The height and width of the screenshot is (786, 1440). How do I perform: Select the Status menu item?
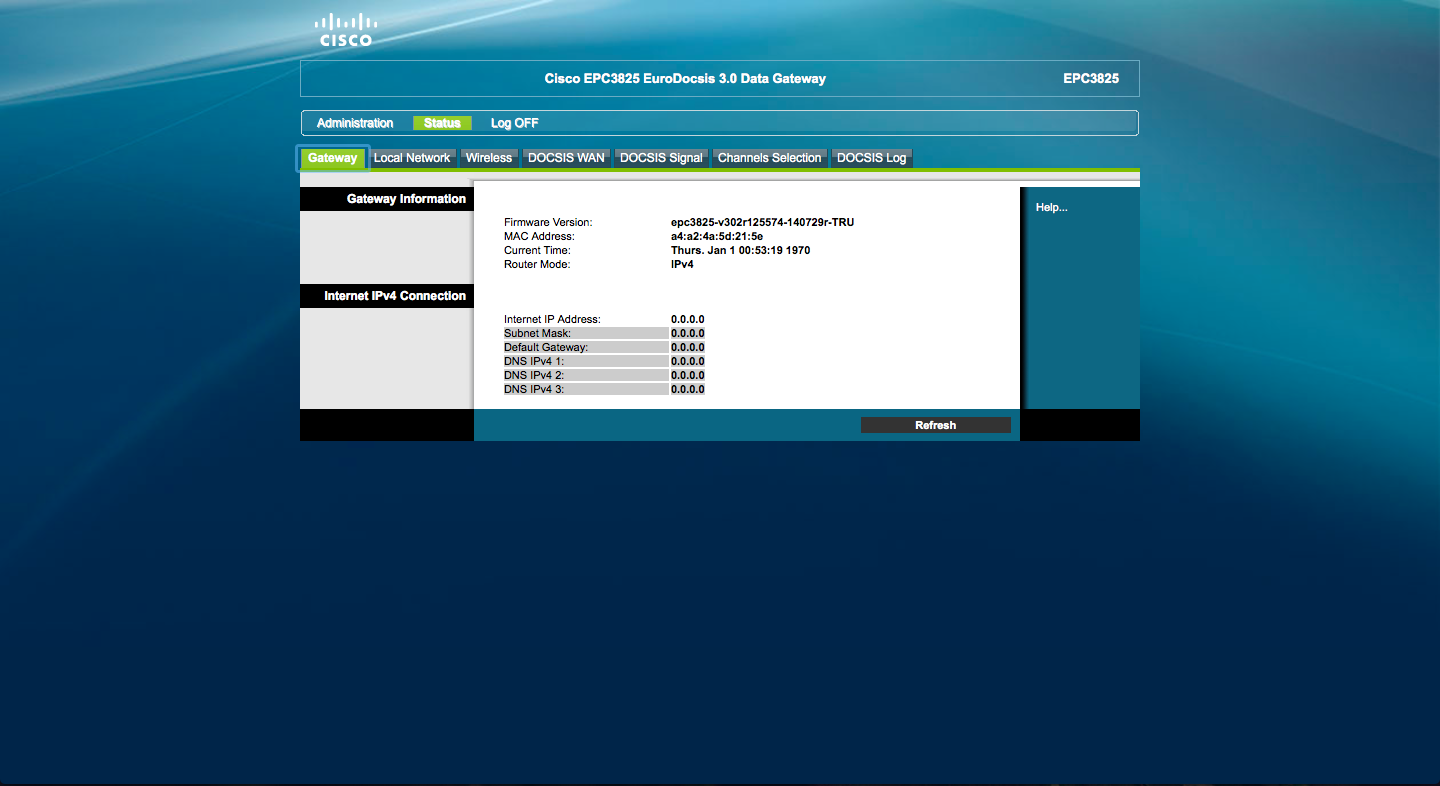click(x=442, y=123)
